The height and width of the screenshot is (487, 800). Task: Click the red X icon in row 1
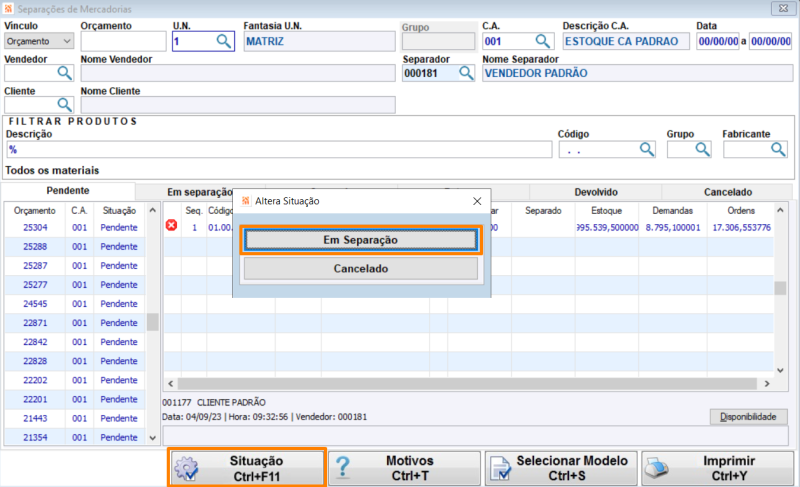coord(171,225)
